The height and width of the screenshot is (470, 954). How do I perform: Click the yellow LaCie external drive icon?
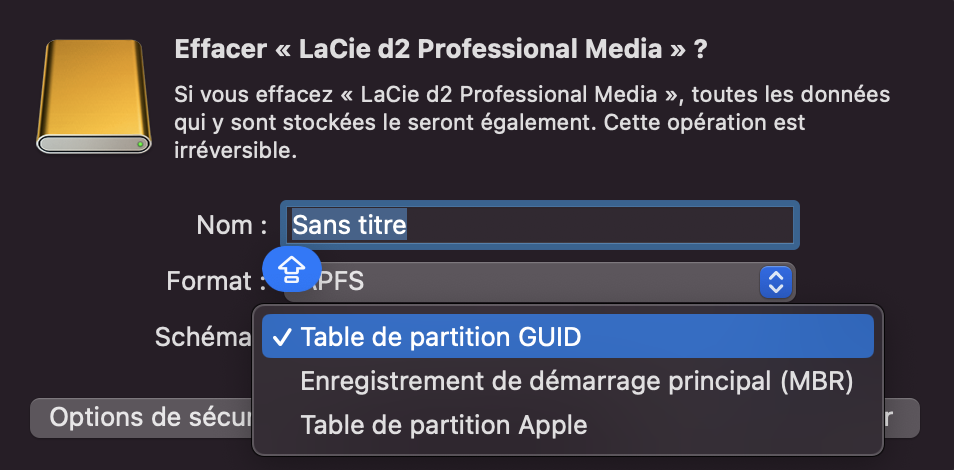coord(92,97)
